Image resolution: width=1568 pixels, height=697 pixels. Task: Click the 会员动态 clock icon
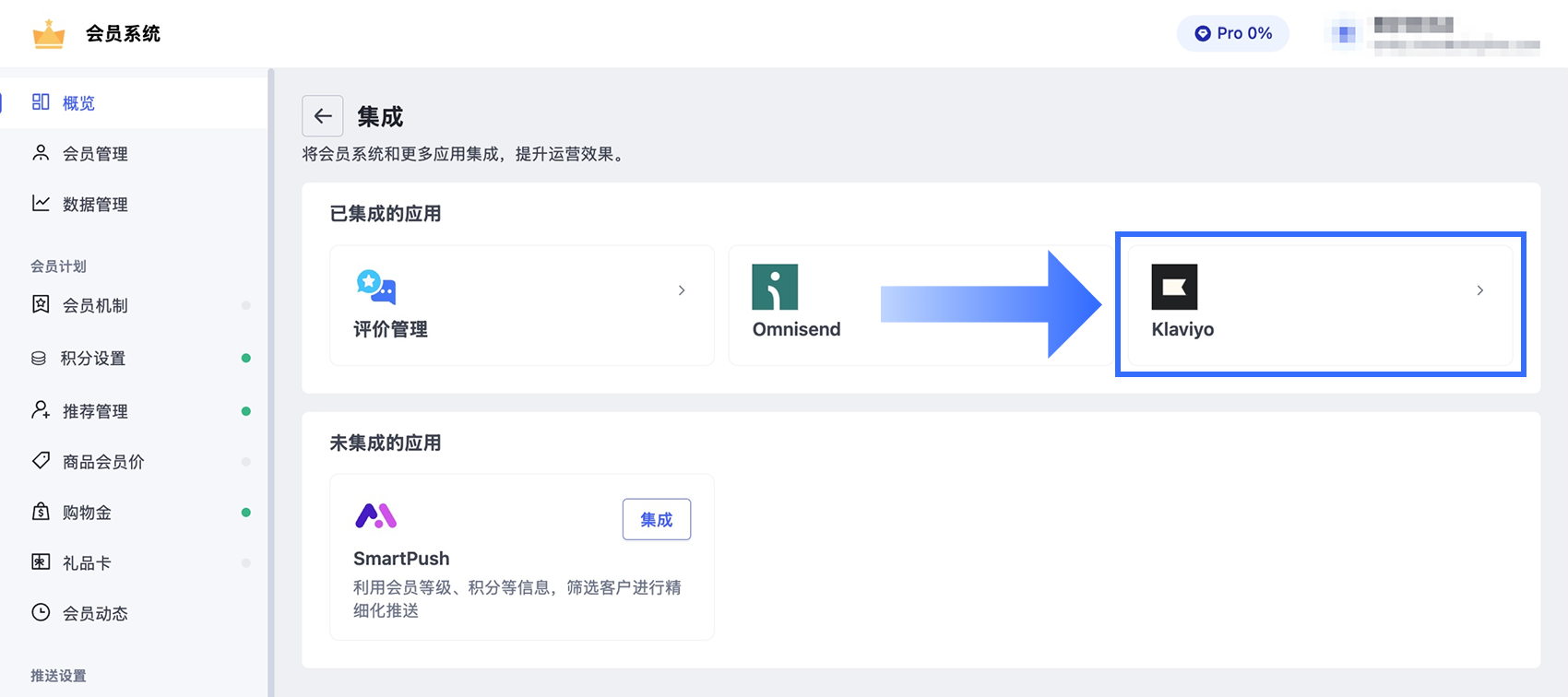pyautogui.click(x=41, y=612)
